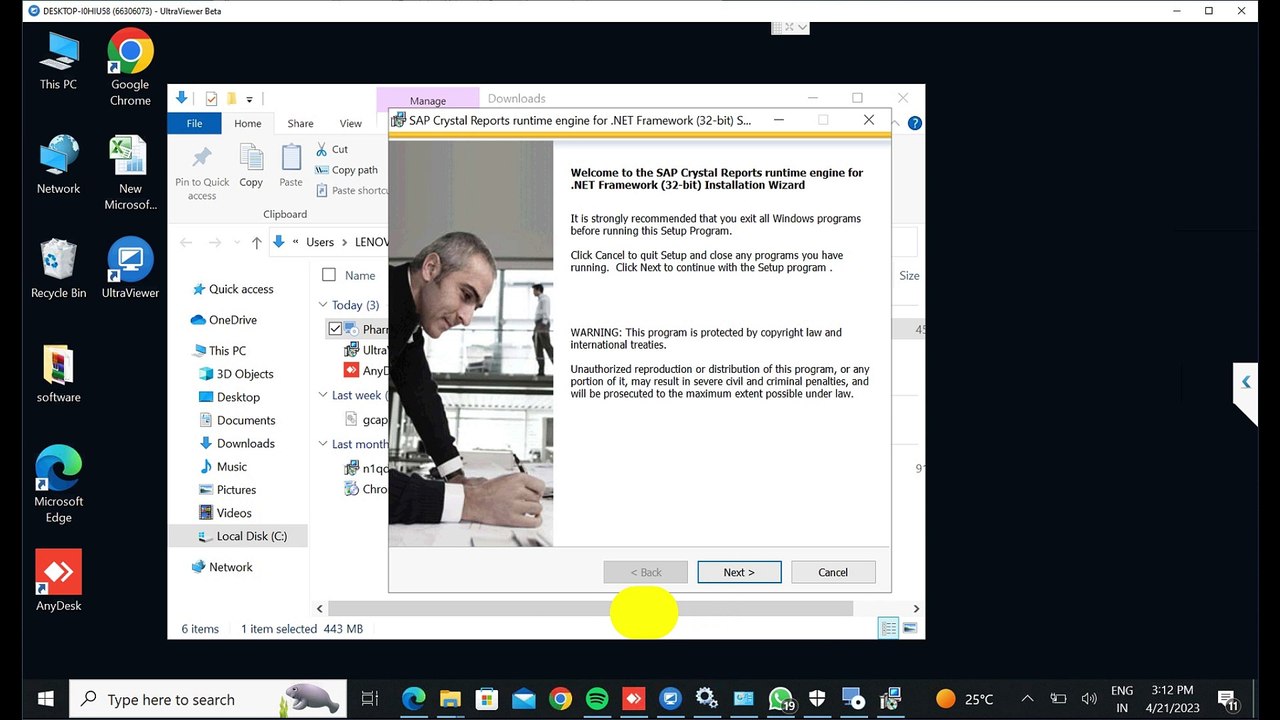Open Videos folder in navigation pane

click(225, 512)
